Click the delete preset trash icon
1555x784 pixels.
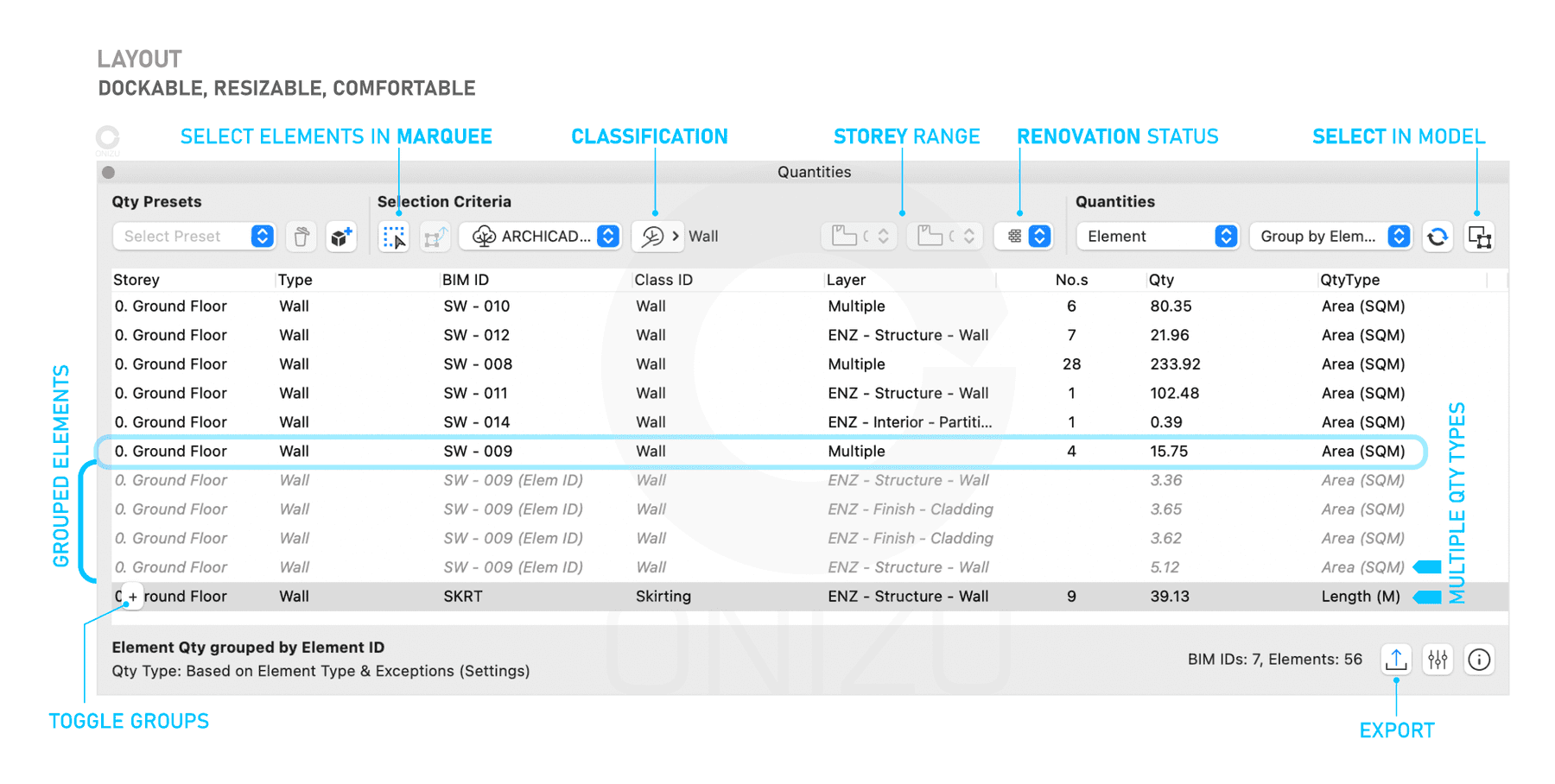pos(301,236)
